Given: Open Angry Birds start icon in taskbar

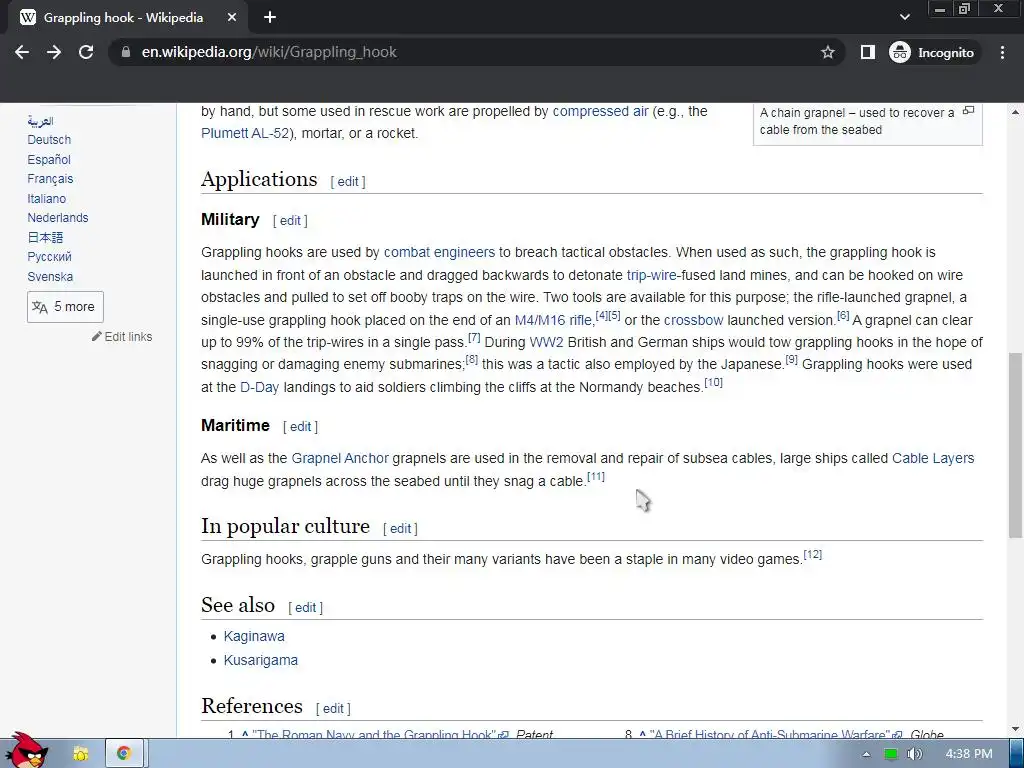Looking at the screenshot, I should click(x=27, y=751).
